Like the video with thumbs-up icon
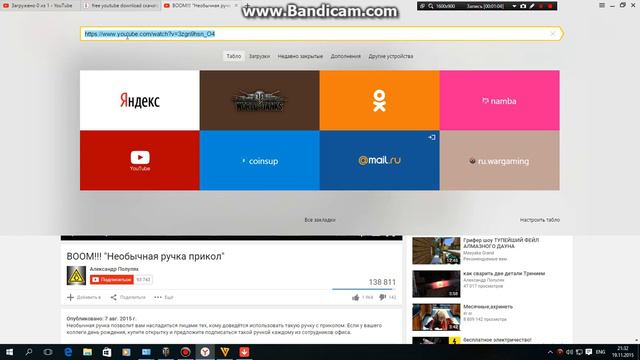The height and width of the screenshot is (360, 640). [356, 297]
